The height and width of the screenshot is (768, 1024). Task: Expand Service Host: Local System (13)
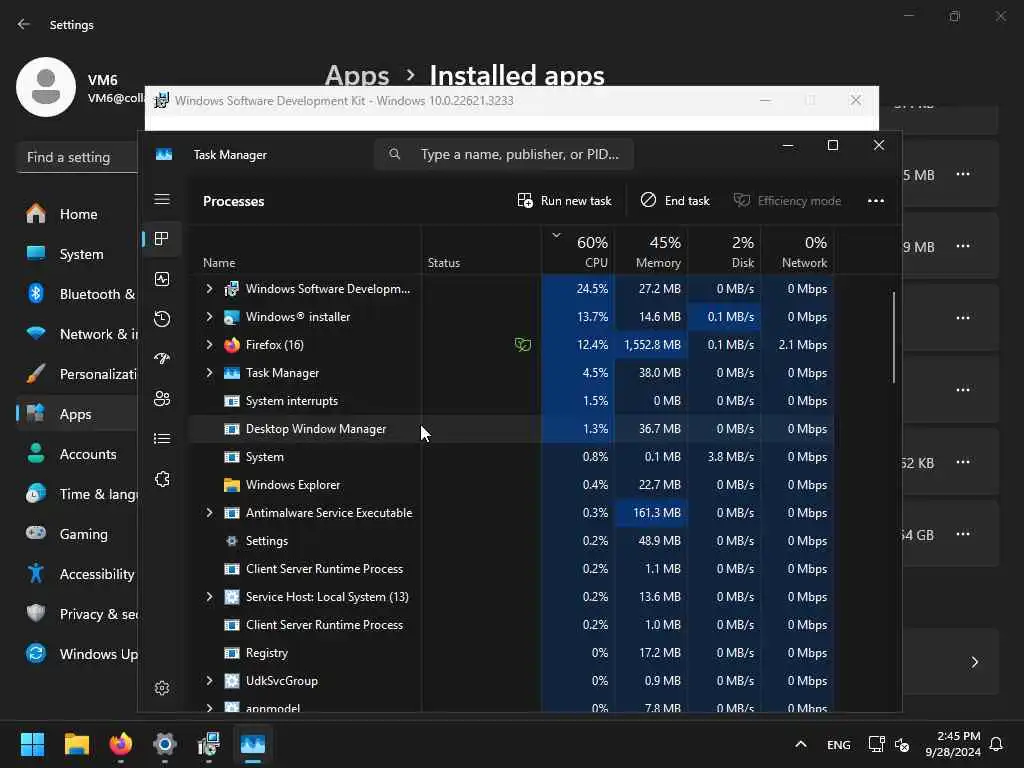pyautogui.click(x=209, y=597)
